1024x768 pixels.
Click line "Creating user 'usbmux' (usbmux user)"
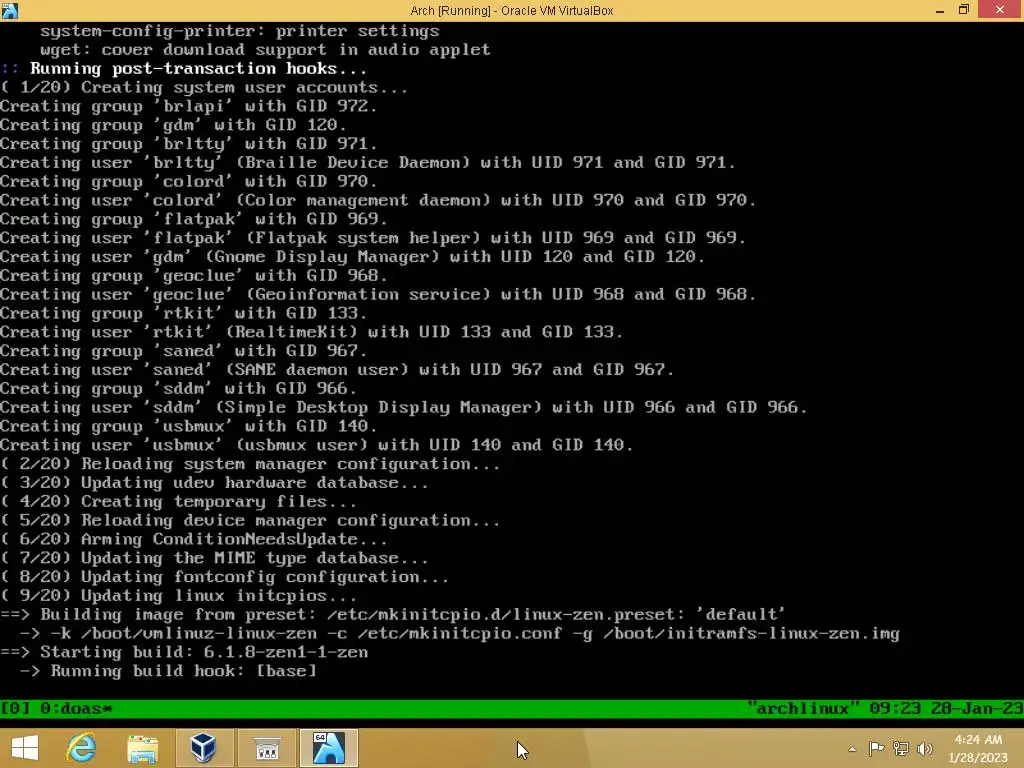pos(317,445)
